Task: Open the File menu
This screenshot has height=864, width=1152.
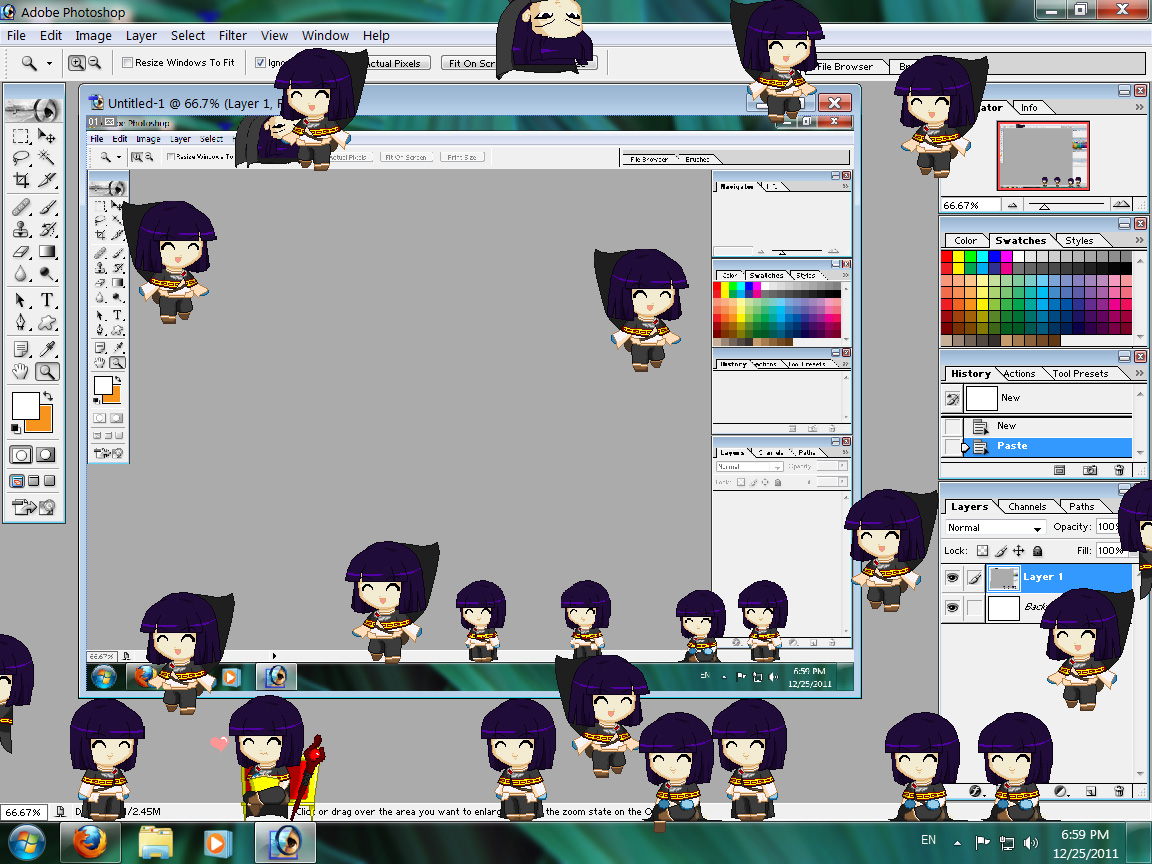Action: point(16,35)
